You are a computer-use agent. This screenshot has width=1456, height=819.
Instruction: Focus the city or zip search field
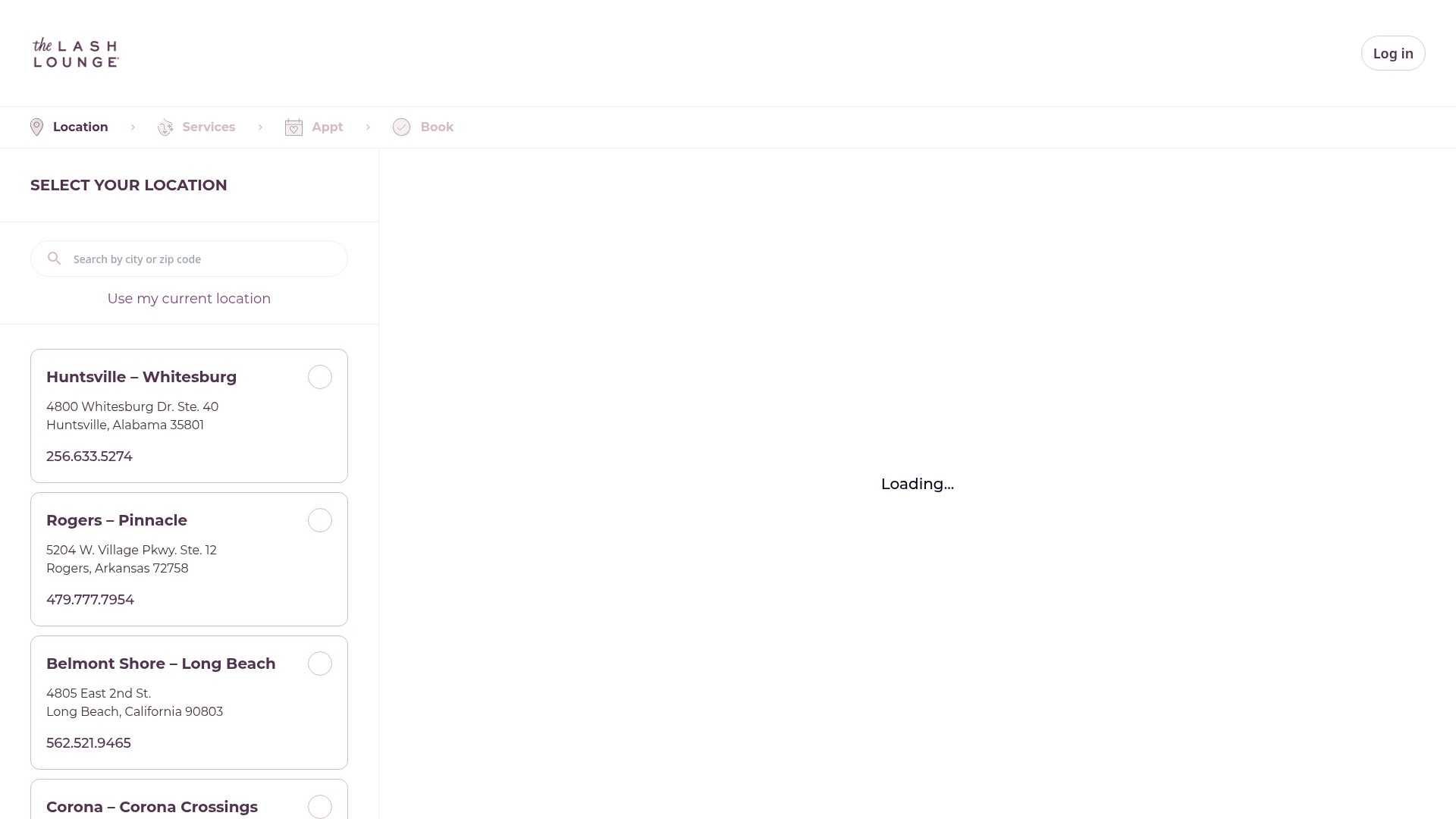tap(189, 259)
